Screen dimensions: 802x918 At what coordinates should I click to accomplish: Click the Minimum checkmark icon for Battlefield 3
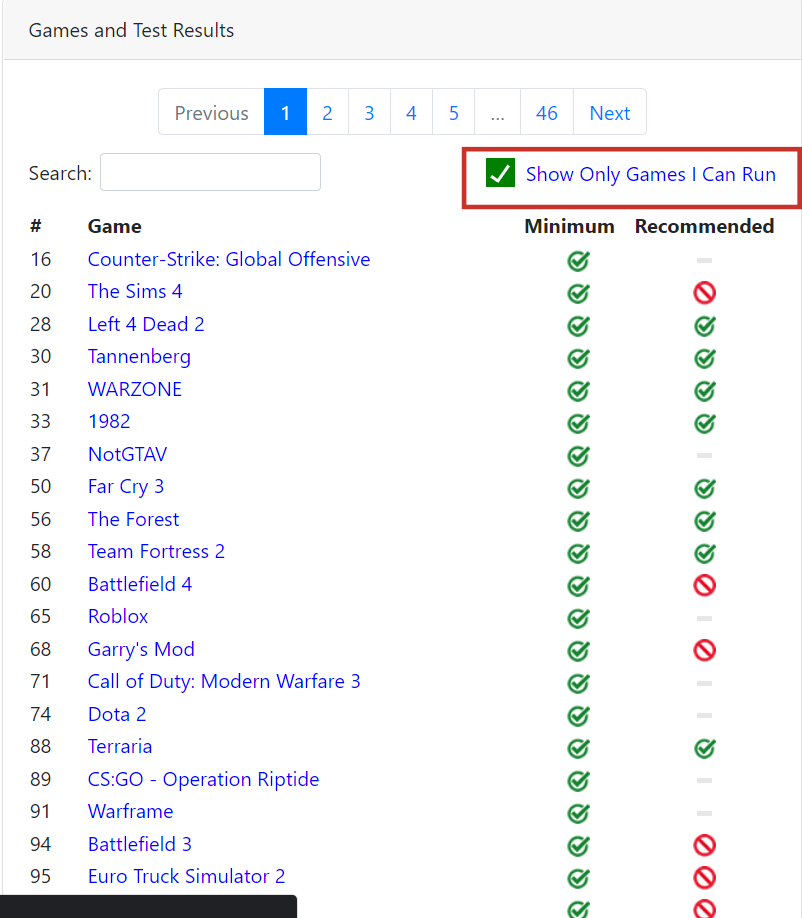point(578,845)
